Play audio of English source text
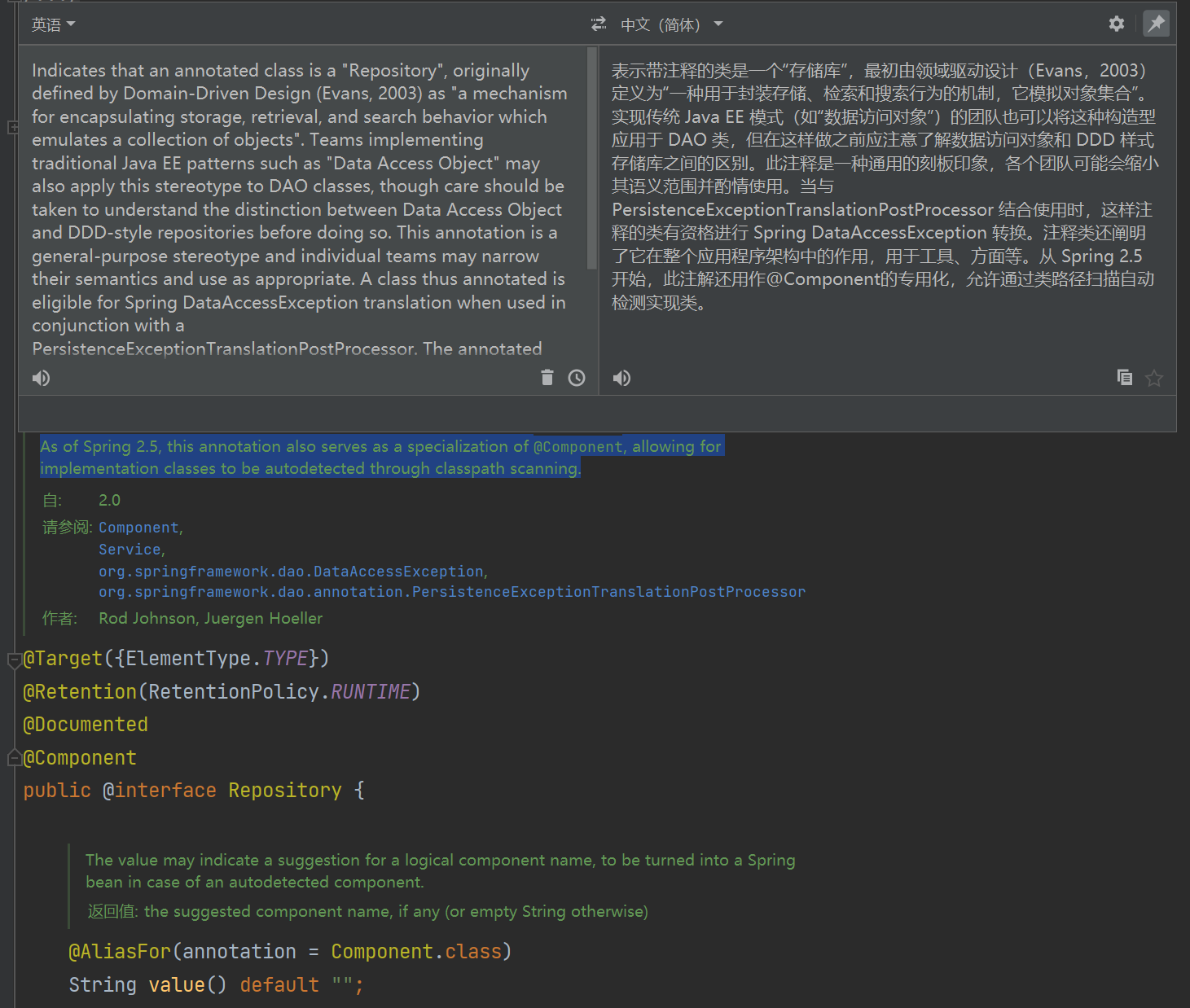 (41, 378)
